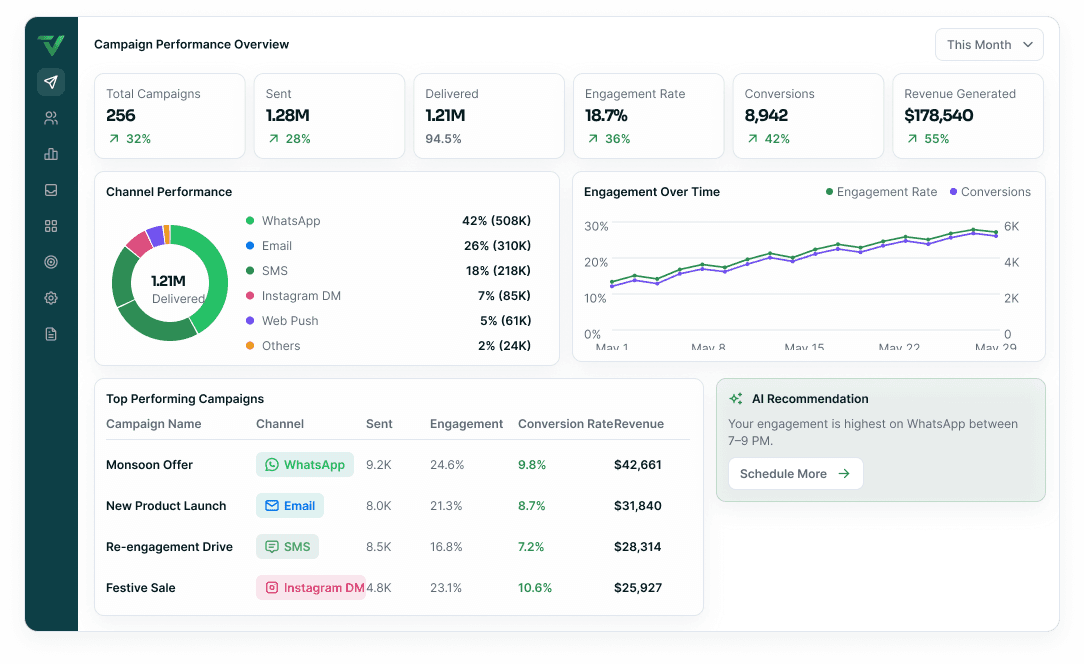Sort by Sent column header
This screenshot has width=1084, height=664.
pyautogui.click(x=379, y=424)
